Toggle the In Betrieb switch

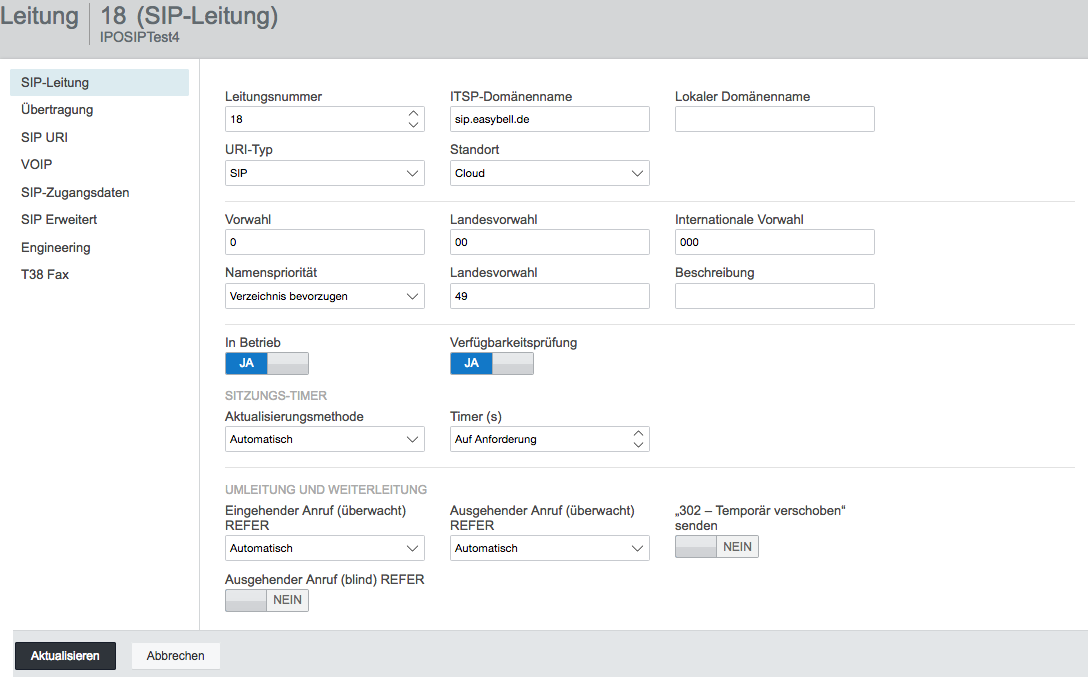(x=266, y=363)
